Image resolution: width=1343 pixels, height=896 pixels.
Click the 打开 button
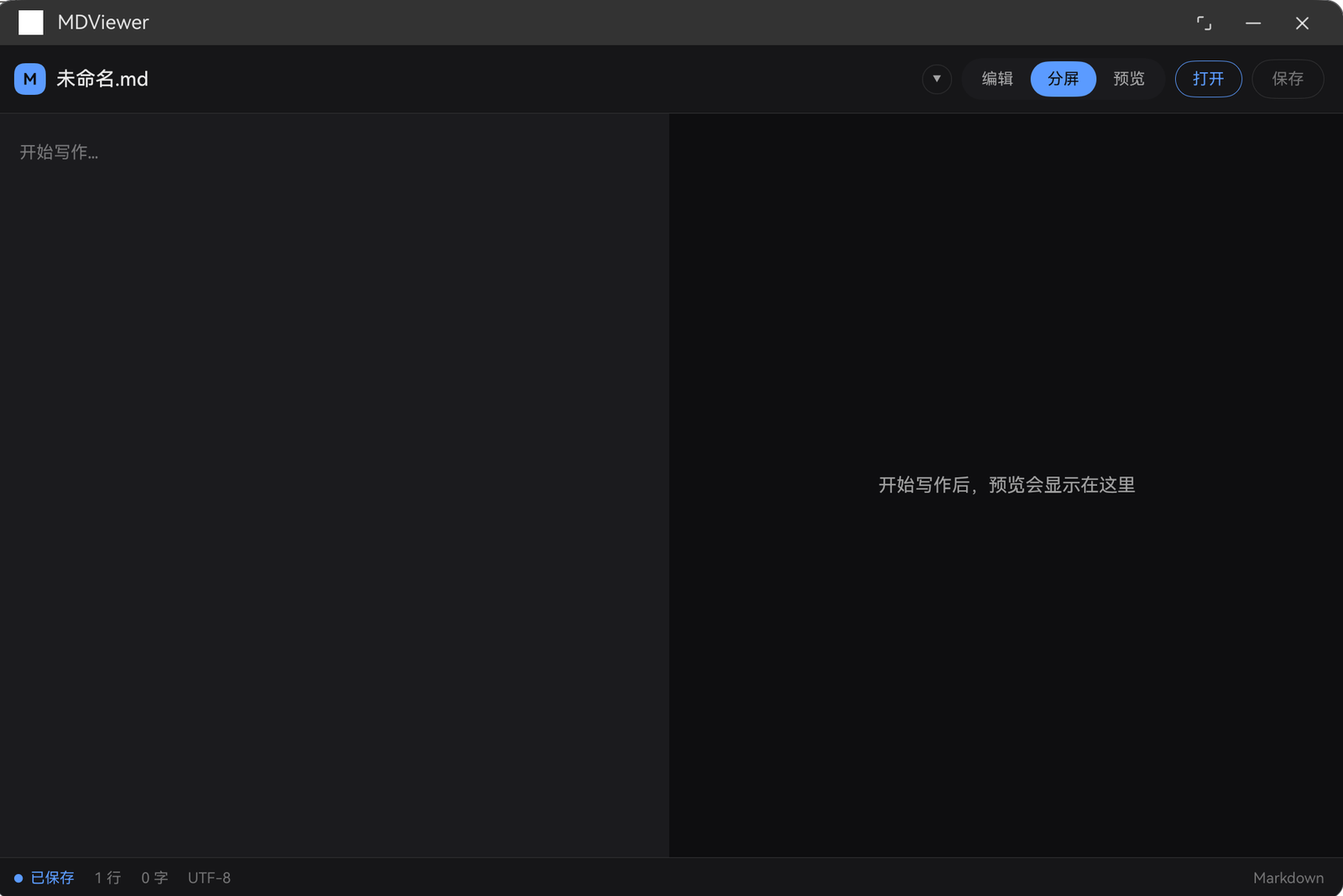point(1209,79)
